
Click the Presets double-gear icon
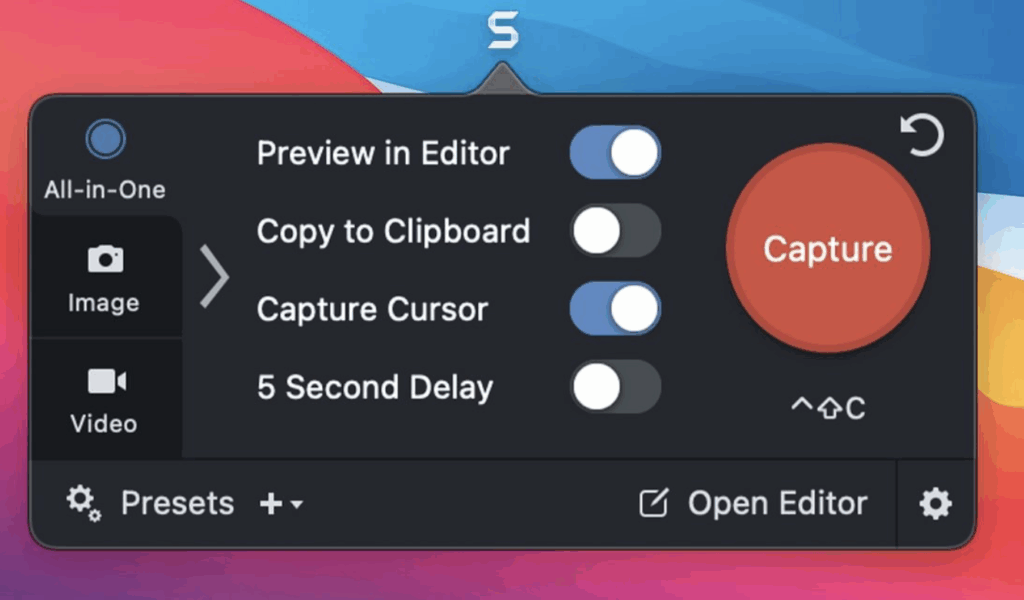[x=84, y=503]
